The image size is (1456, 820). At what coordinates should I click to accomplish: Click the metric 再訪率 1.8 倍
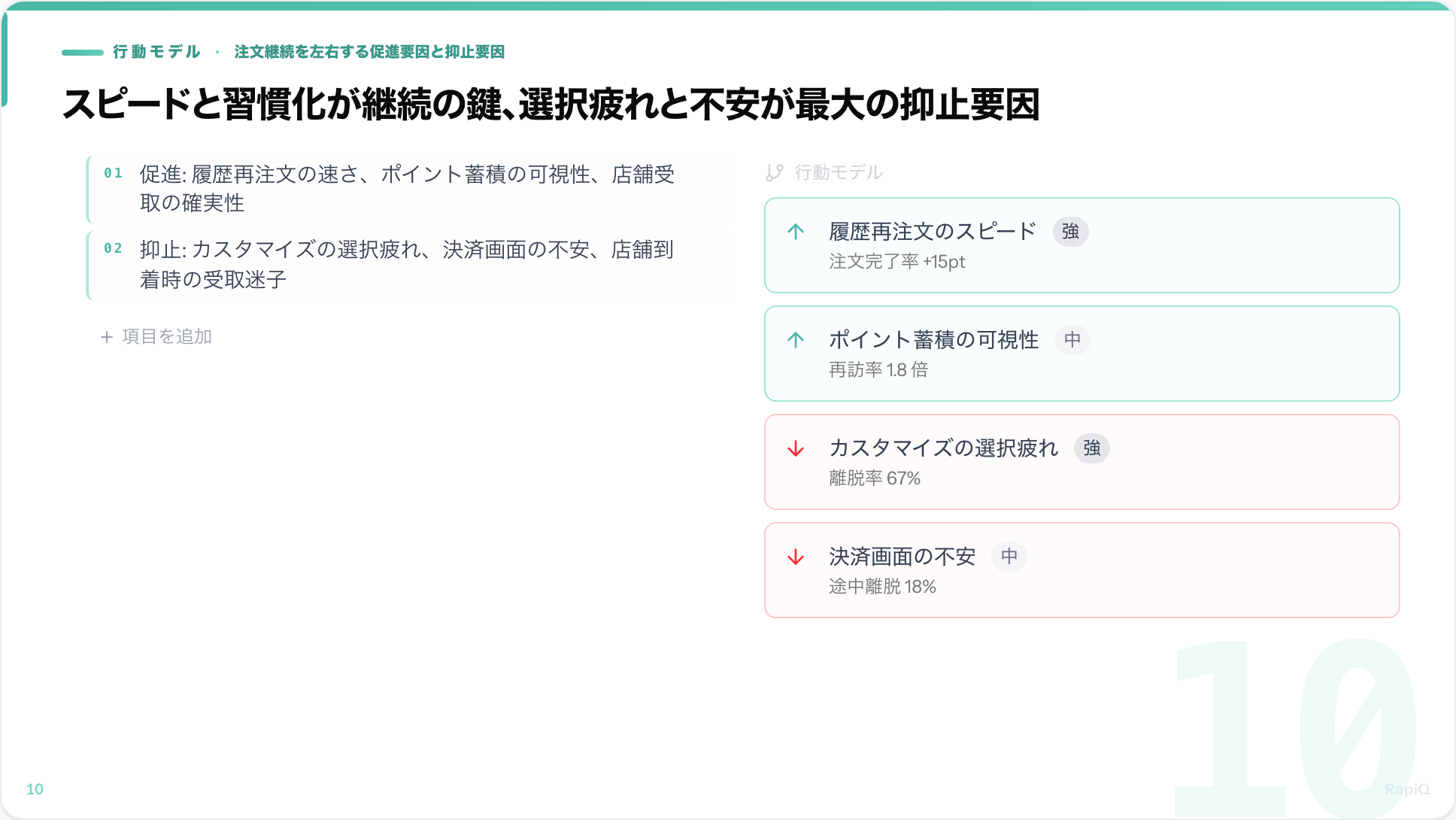pos(878,370)
